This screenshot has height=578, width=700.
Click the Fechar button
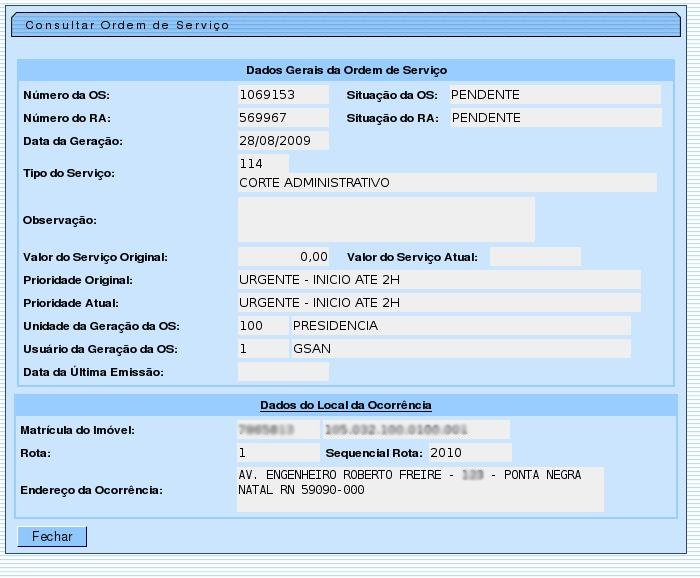coord(52,537)
